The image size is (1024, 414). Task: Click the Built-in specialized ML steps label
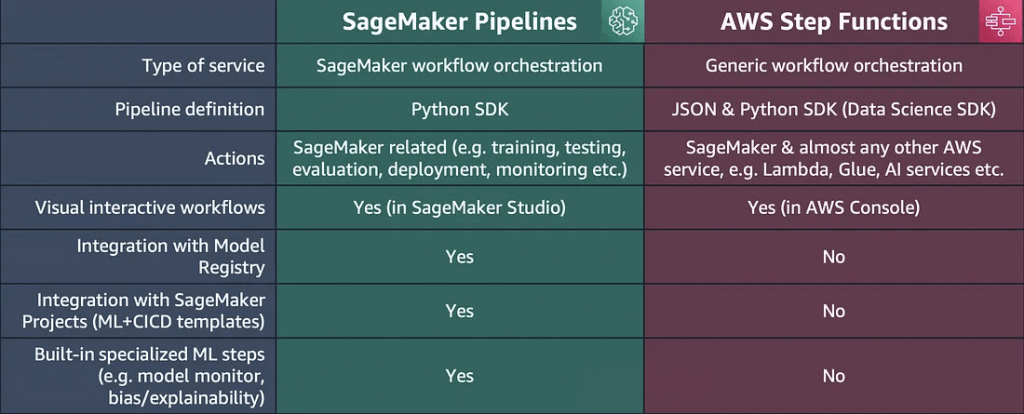tap(150, 375)
